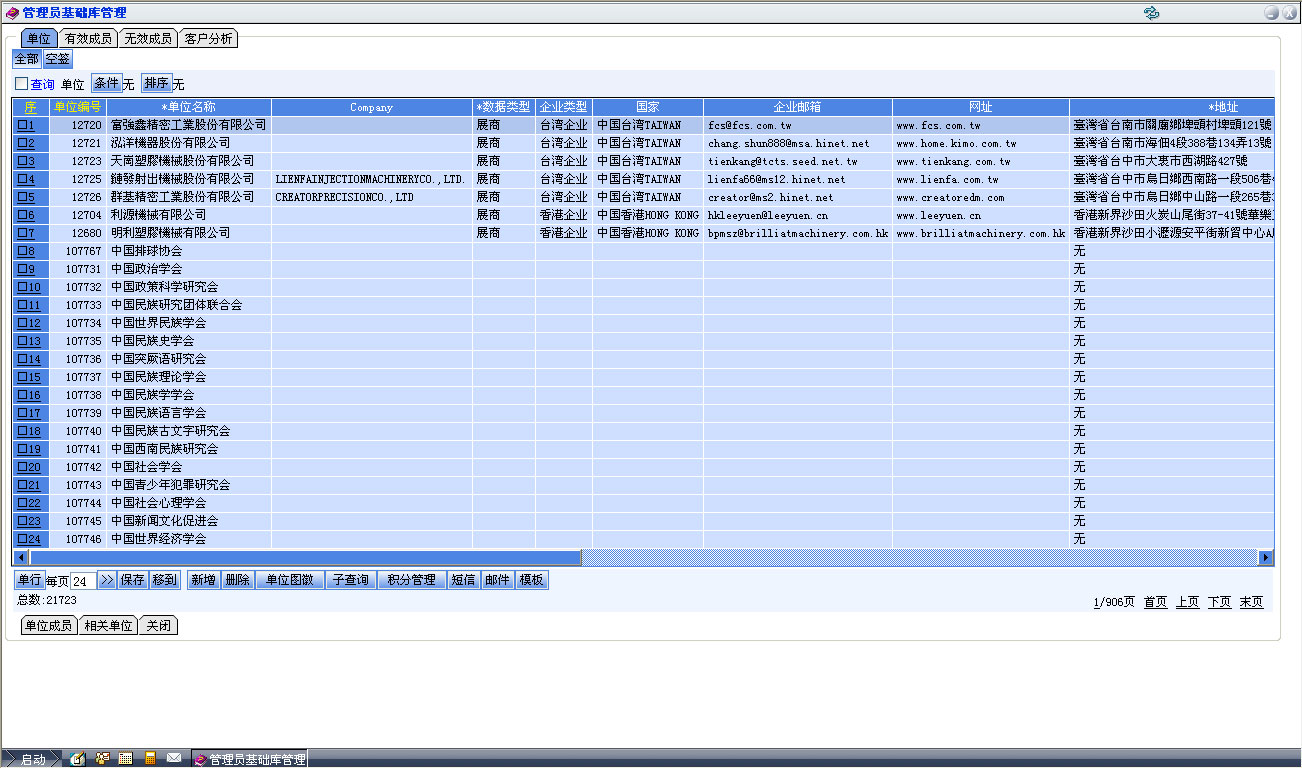This screenshot has height=769, width=1302.
Task: Click the 单位编号 column header to sort
Action: (x=78, y=107)
